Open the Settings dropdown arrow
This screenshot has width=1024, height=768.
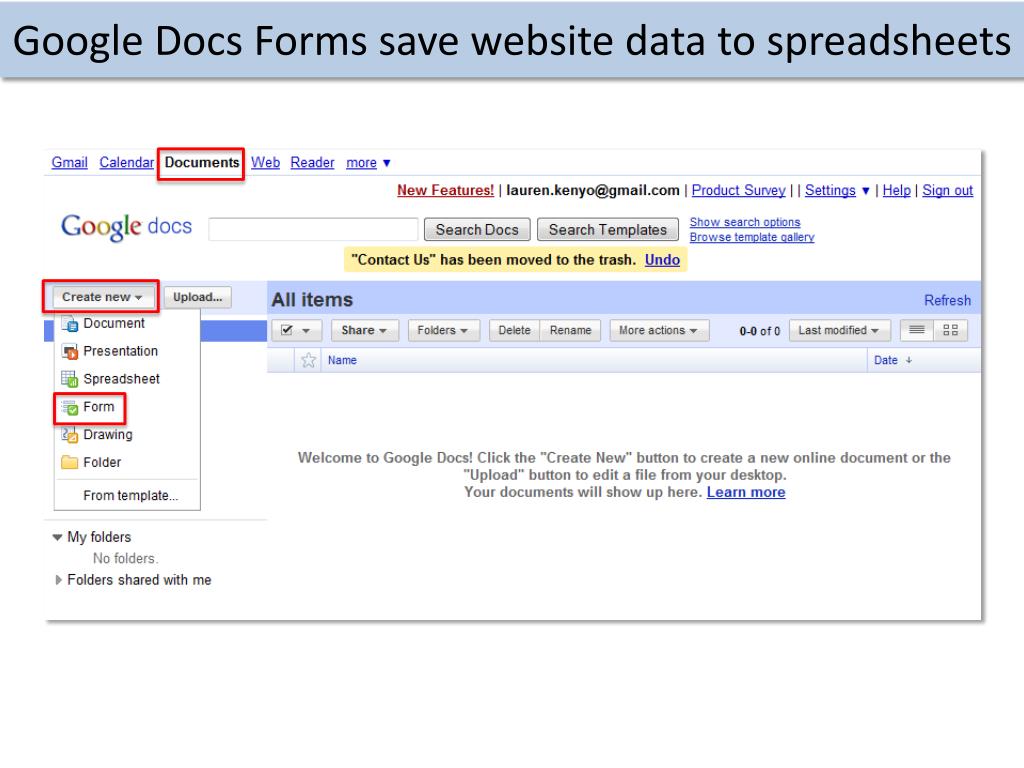tap(865, 191)
